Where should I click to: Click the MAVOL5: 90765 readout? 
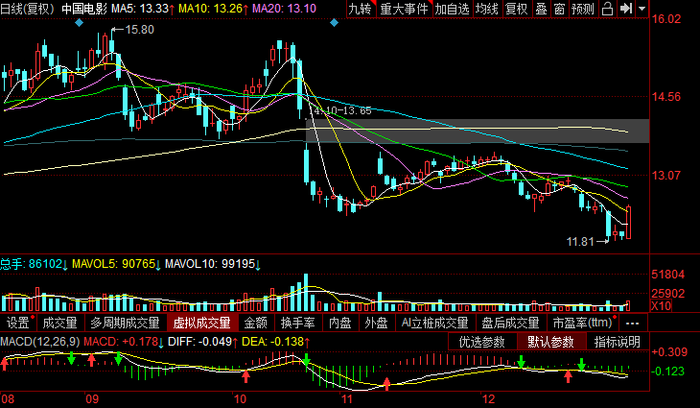tap(116, 264)
